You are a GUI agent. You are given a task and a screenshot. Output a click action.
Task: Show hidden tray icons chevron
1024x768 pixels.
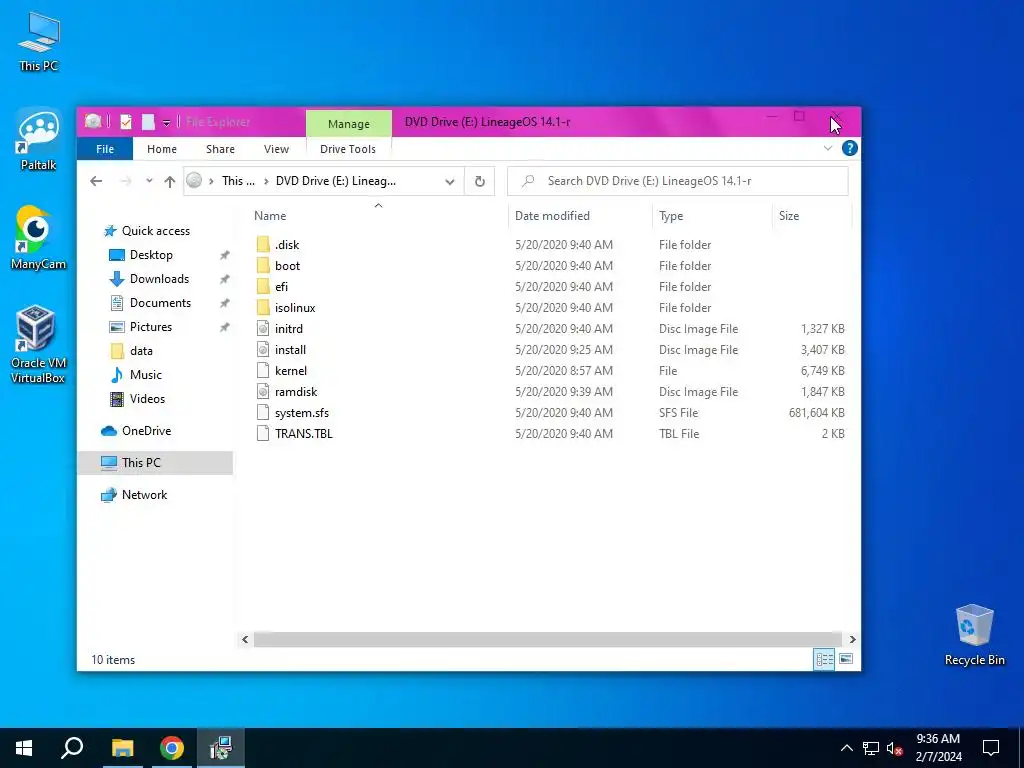coord(846,748)
